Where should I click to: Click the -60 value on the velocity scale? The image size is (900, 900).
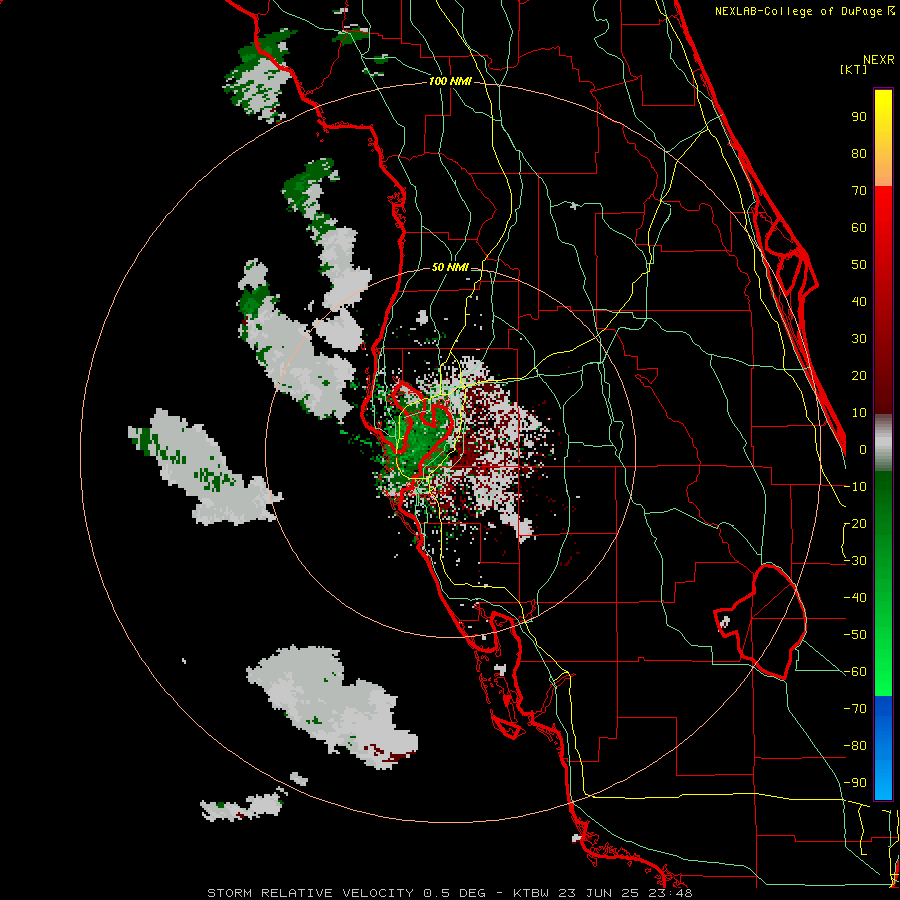click(855, 672)
